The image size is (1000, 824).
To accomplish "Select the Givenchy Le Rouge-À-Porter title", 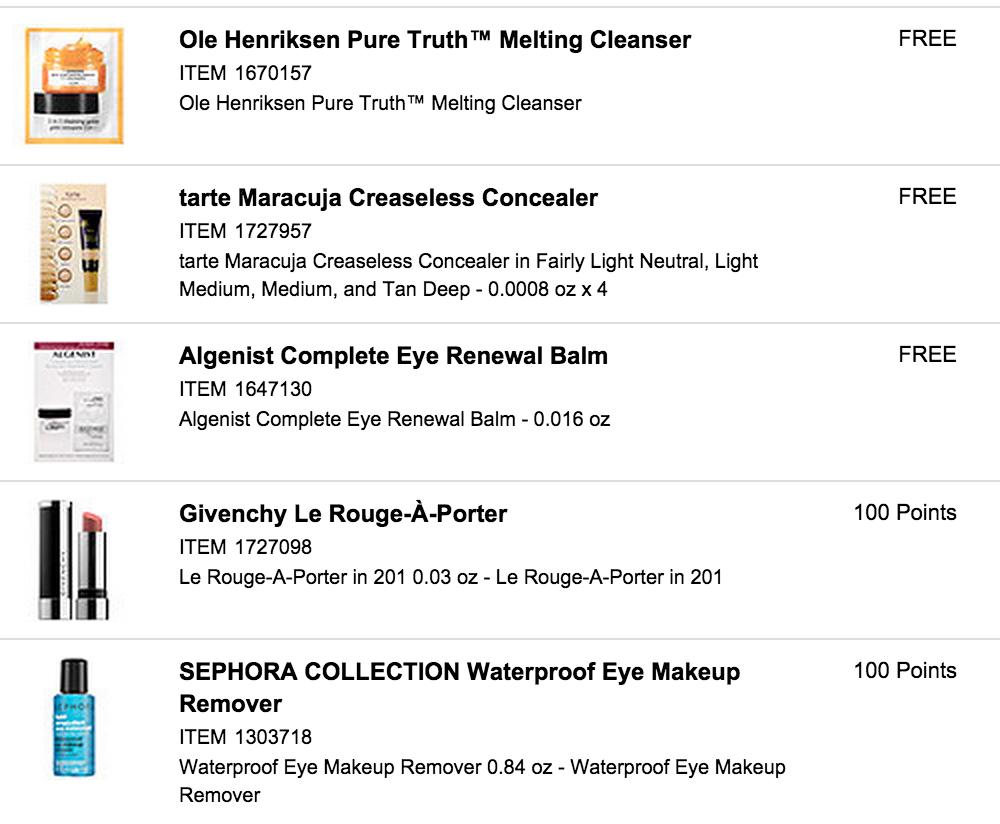I will pyautogui.click(x=343, y=514).
